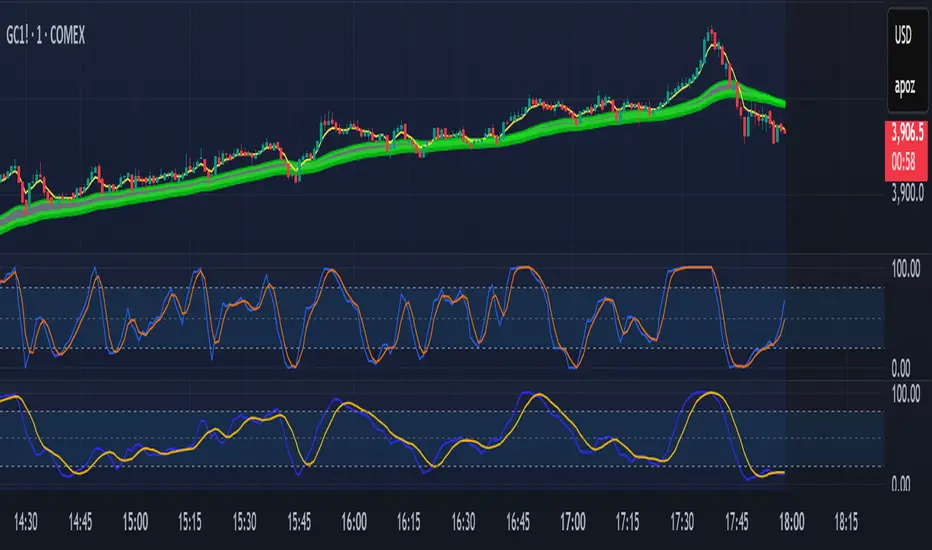Screen dimensions: 932x550
Task: Click the lower oscillator 100.00 scale label
Action: point(906,394)
